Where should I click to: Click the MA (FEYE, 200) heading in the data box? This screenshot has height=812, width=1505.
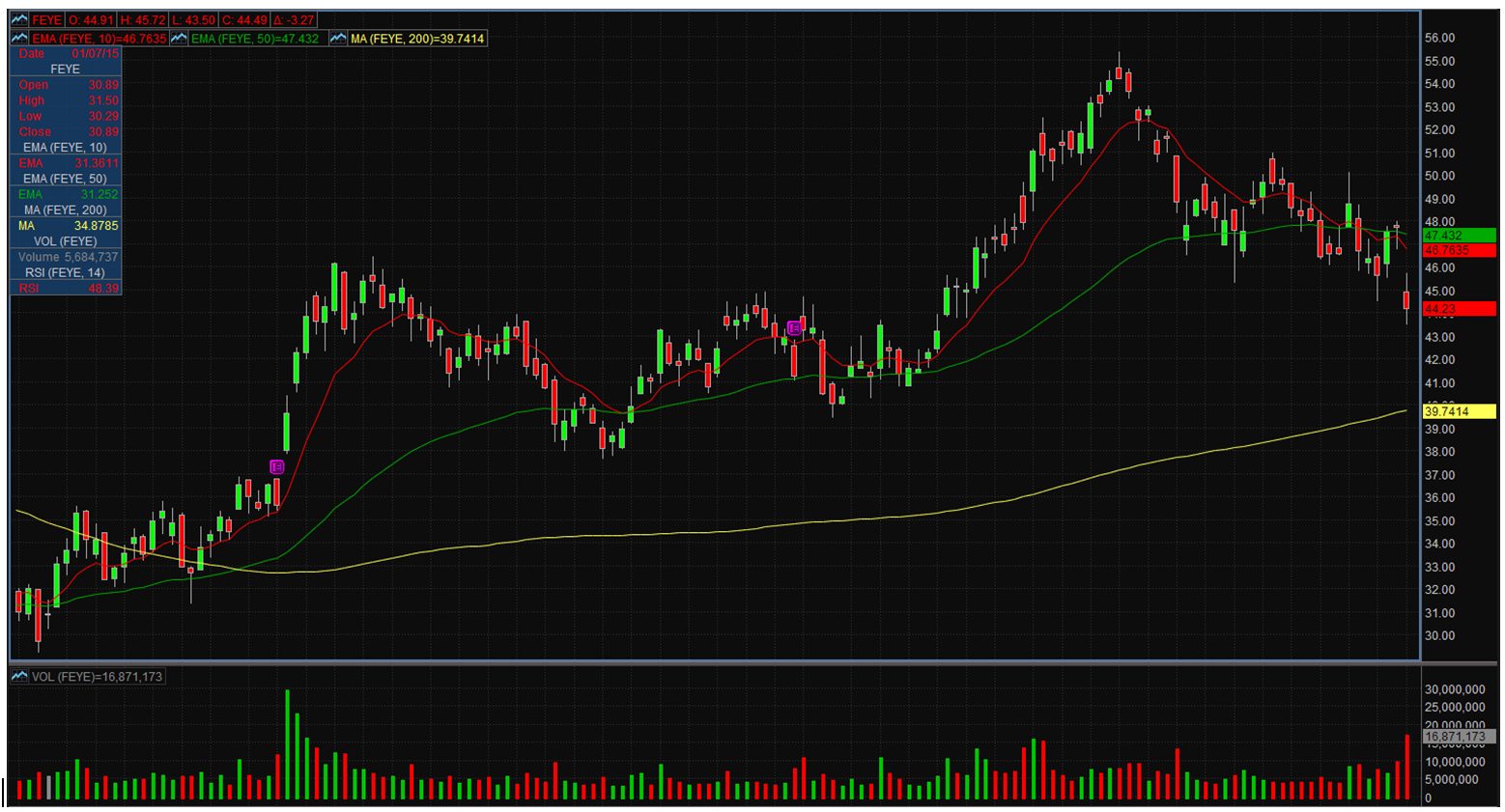point(66,210)
